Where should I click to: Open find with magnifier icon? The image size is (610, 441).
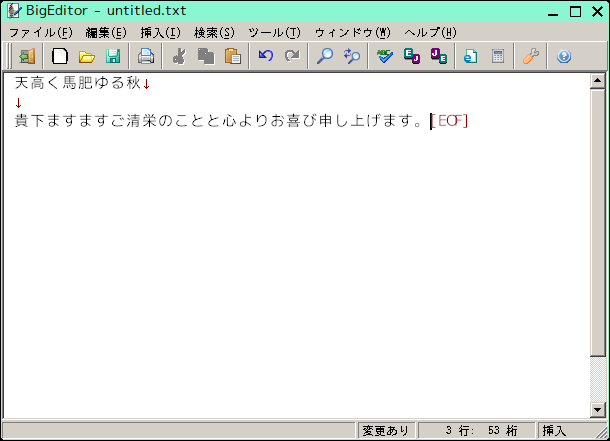pyautogui.click(x=325, y=56)
